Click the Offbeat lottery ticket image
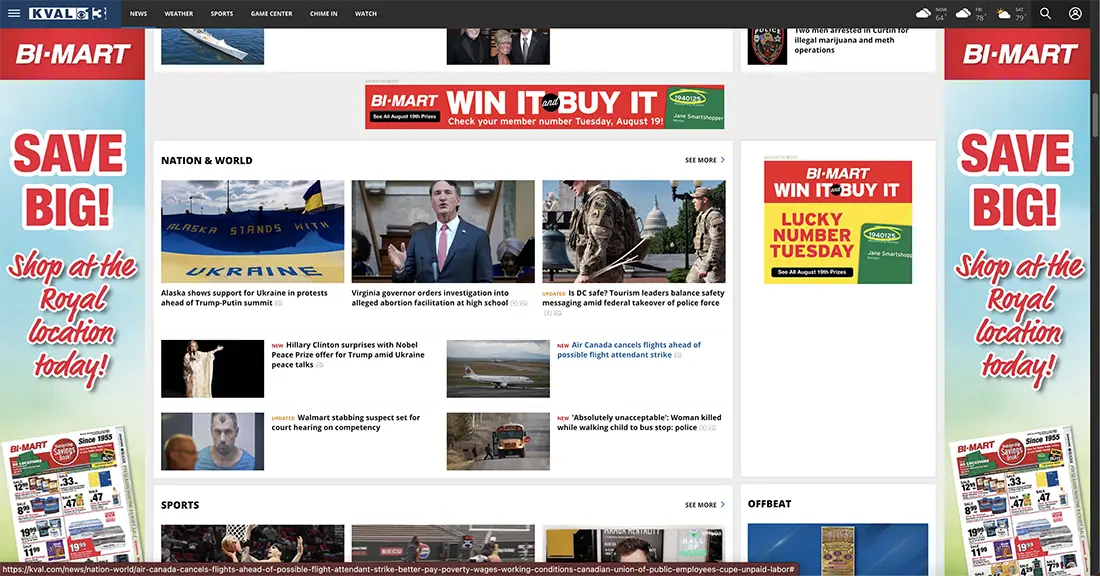 [x=838, y=549]
